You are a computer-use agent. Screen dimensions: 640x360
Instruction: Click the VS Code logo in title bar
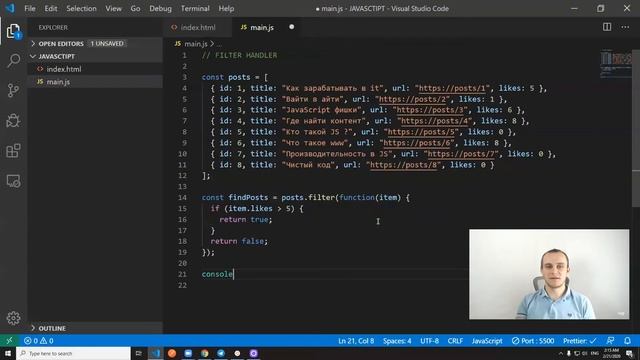coord(10,8)
